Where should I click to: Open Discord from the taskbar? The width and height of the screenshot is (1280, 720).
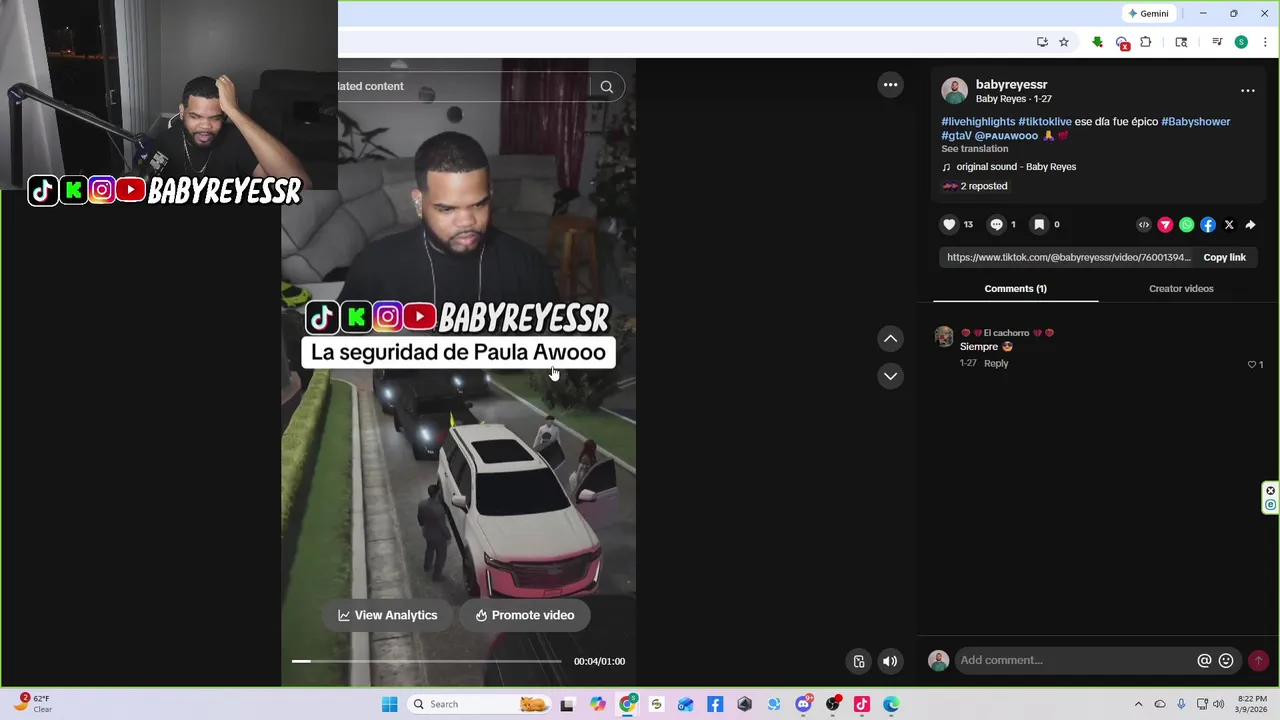(803, 705)
